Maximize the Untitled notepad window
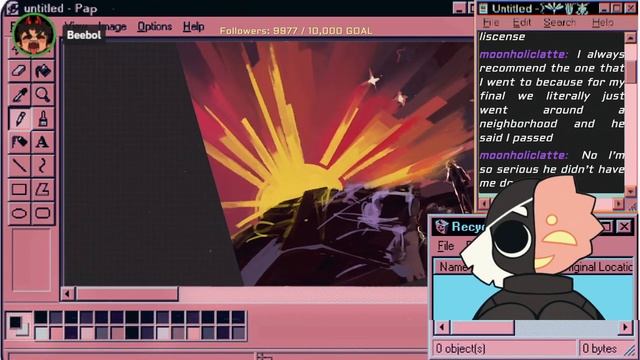Screen dimensions: 640x360 [x=617, y=8]
